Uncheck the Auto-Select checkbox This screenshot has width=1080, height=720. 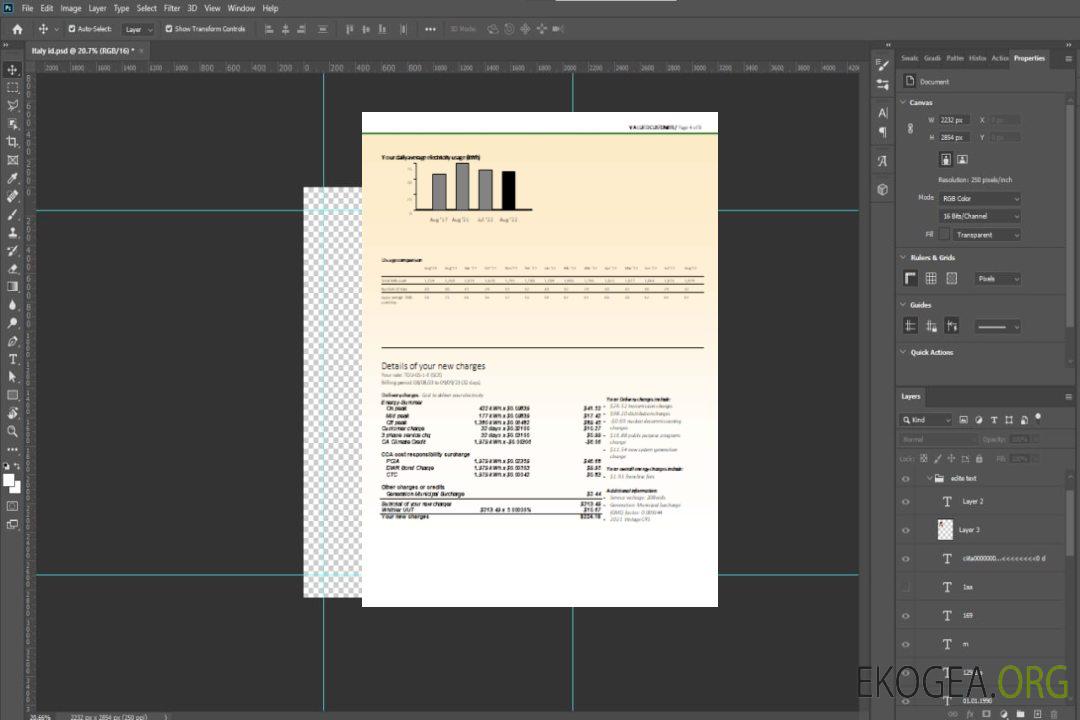pos(72,29)
